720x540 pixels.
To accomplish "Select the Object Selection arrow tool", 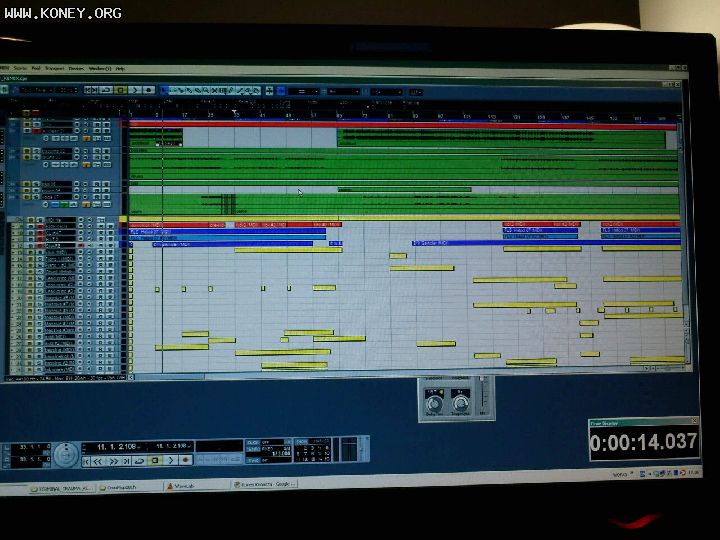I will (x=164, y=90).
